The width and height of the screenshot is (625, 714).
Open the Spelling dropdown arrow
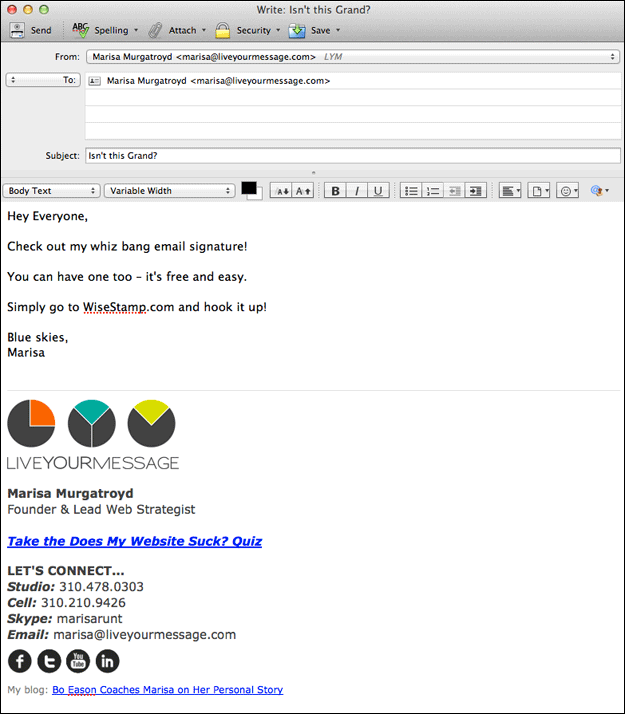tap(136, 31)
